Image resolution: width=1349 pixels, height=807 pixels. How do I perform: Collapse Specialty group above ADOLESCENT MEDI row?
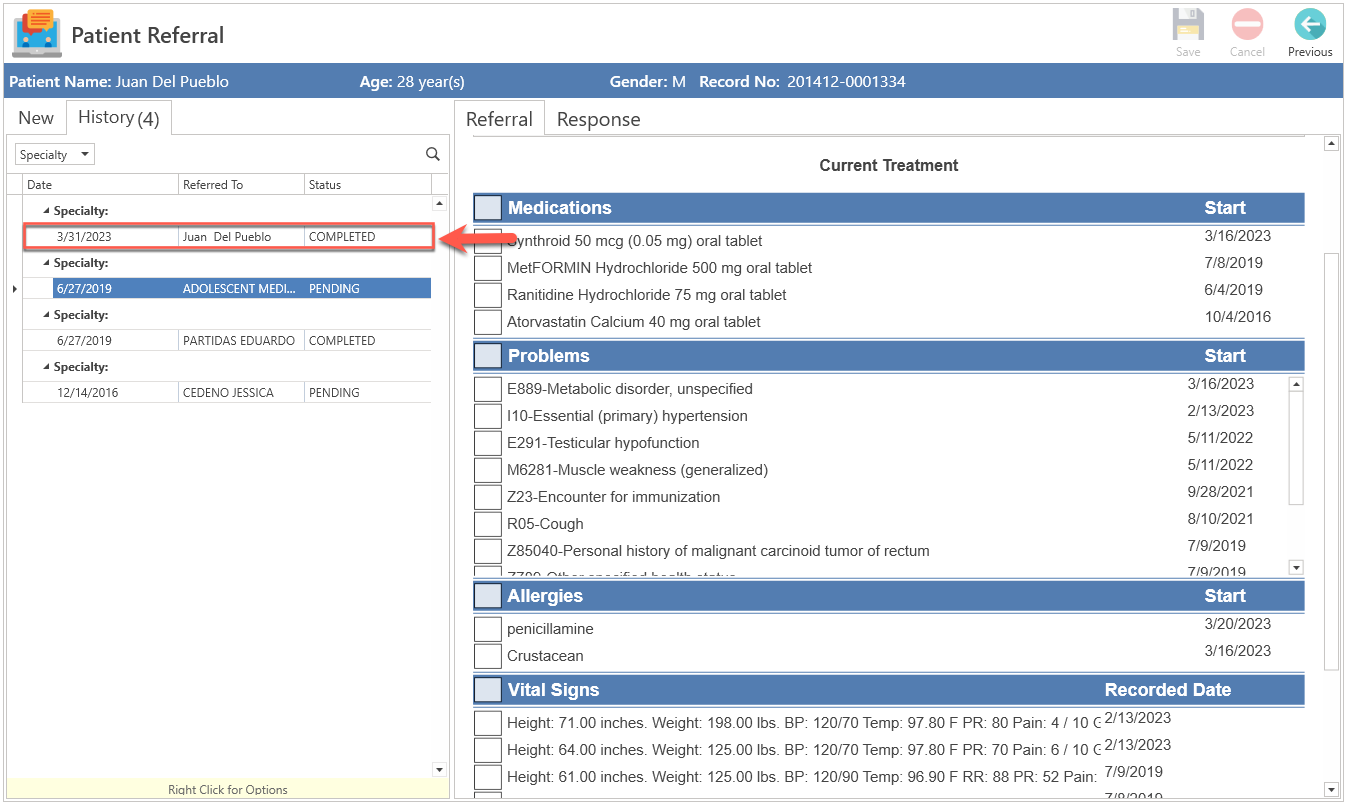pos(46,263)
